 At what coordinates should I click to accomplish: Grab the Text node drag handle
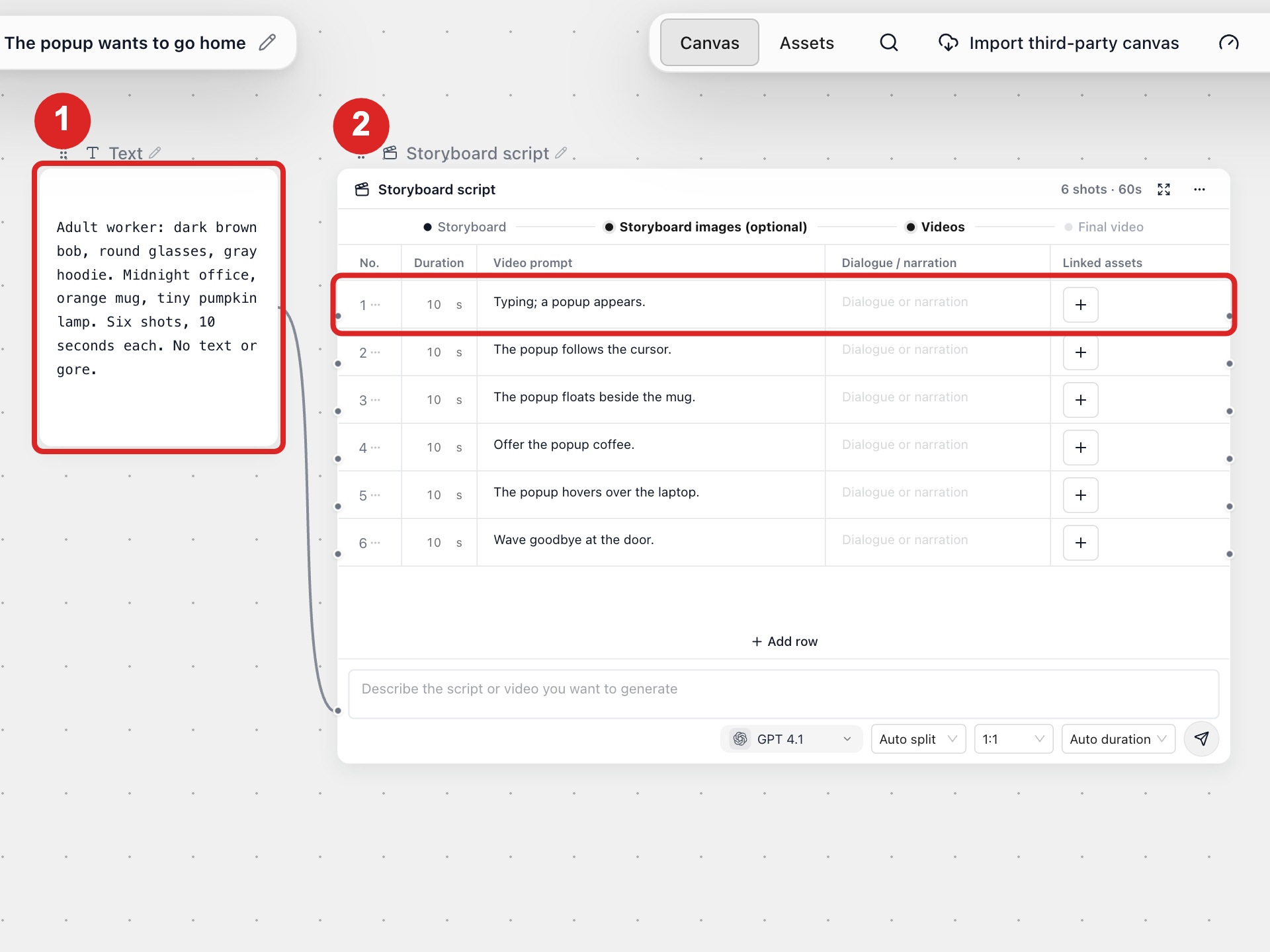pos(63,155)
